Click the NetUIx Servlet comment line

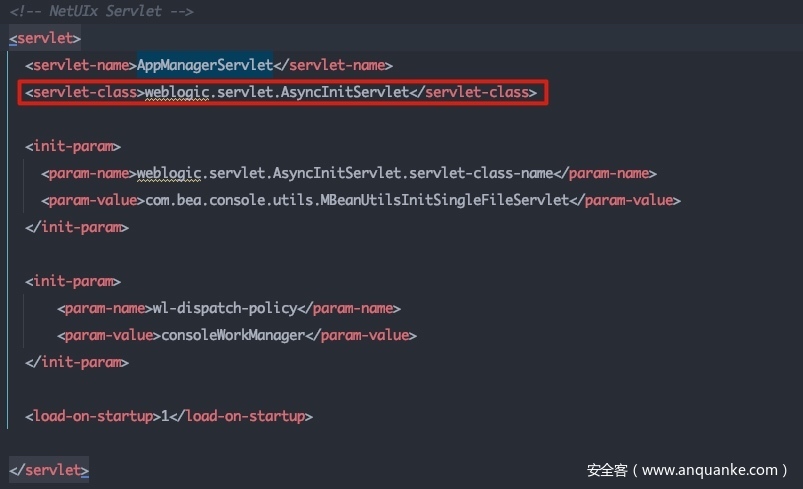101,11
